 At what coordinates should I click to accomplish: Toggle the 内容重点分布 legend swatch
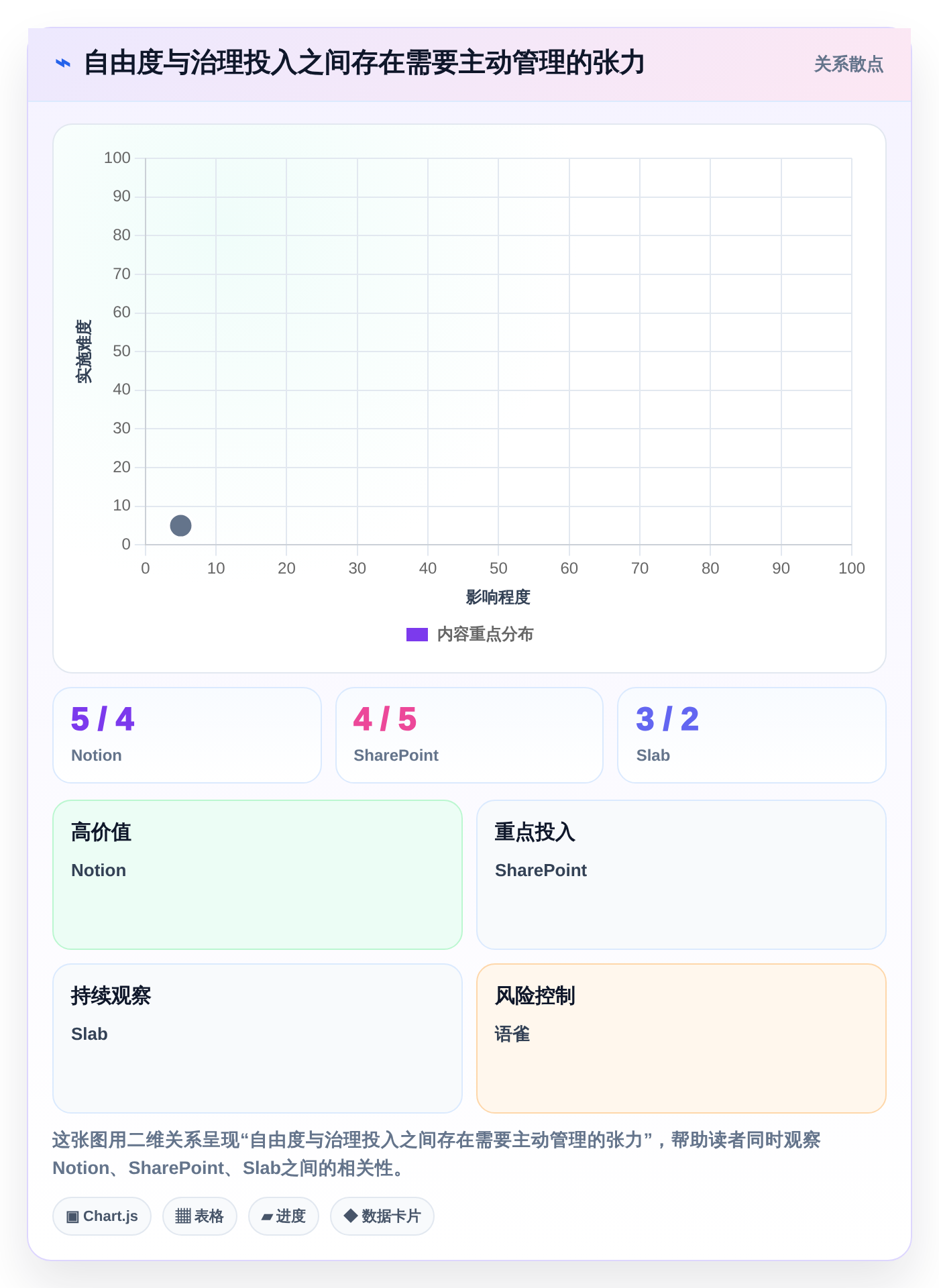417,635
